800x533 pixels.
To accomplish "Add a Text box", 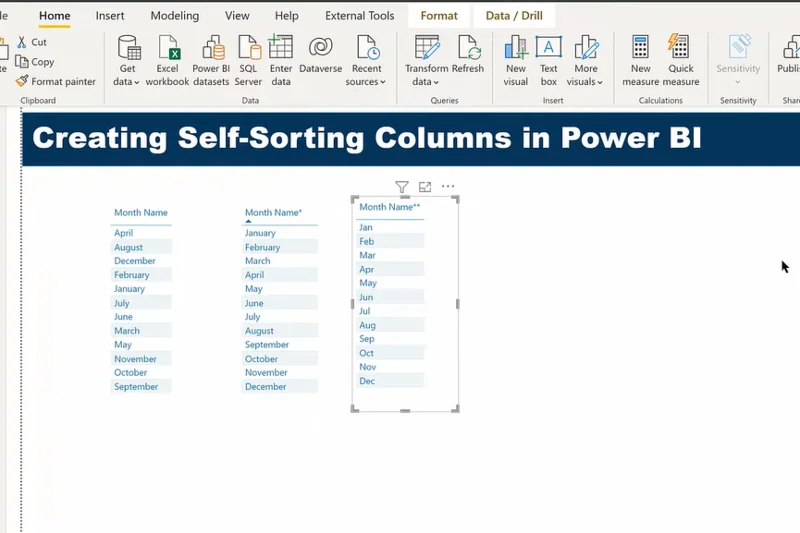I will coord(548,61).
